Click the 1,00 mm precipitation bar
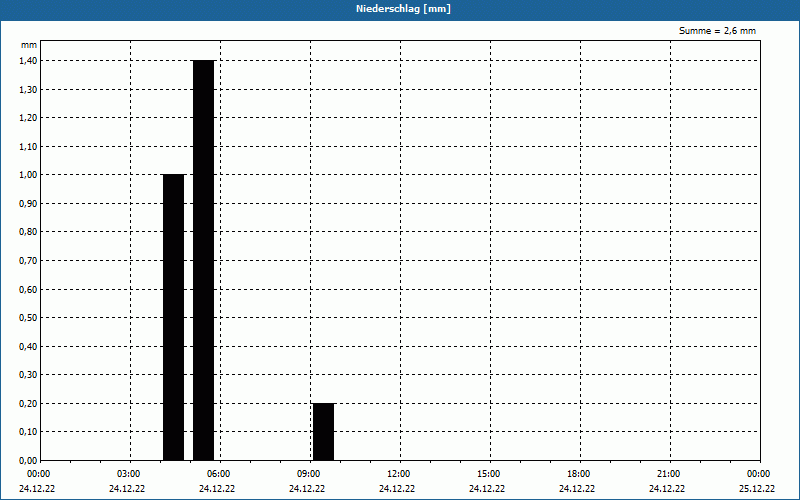 click(173, 317)
